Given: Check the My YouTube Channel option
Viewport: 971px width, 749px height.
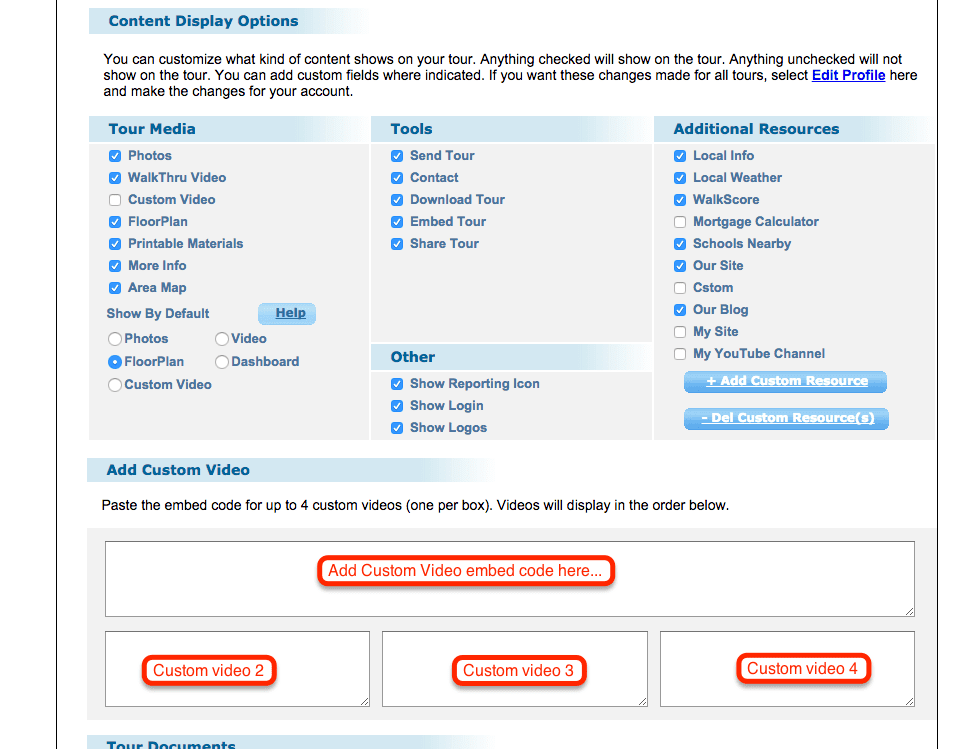Looking at the screenshot, I should [680, 354].
